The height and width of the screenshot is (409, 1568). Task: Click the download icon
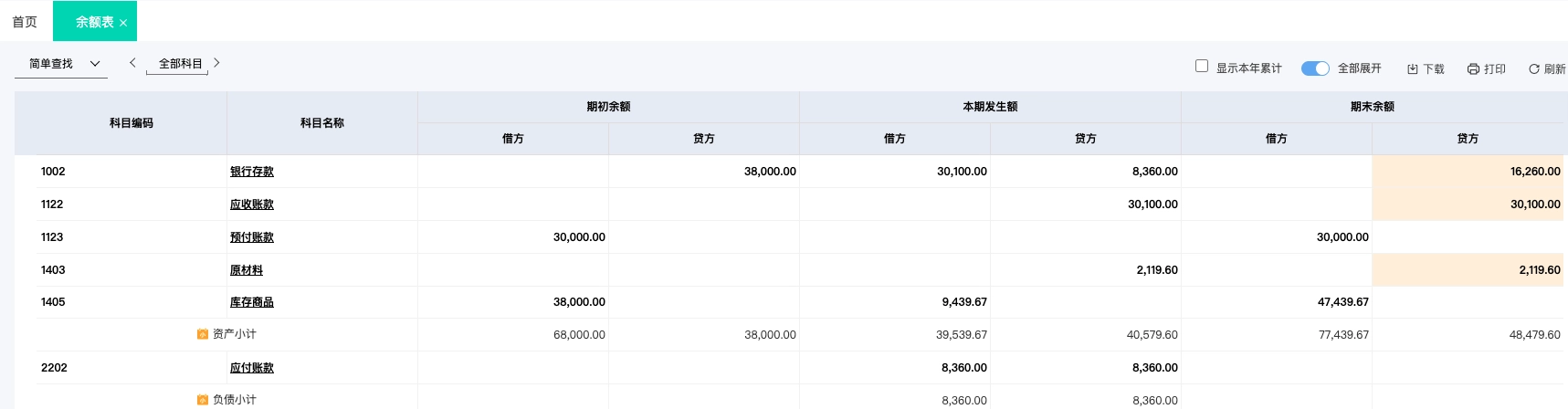point(1412,69)
